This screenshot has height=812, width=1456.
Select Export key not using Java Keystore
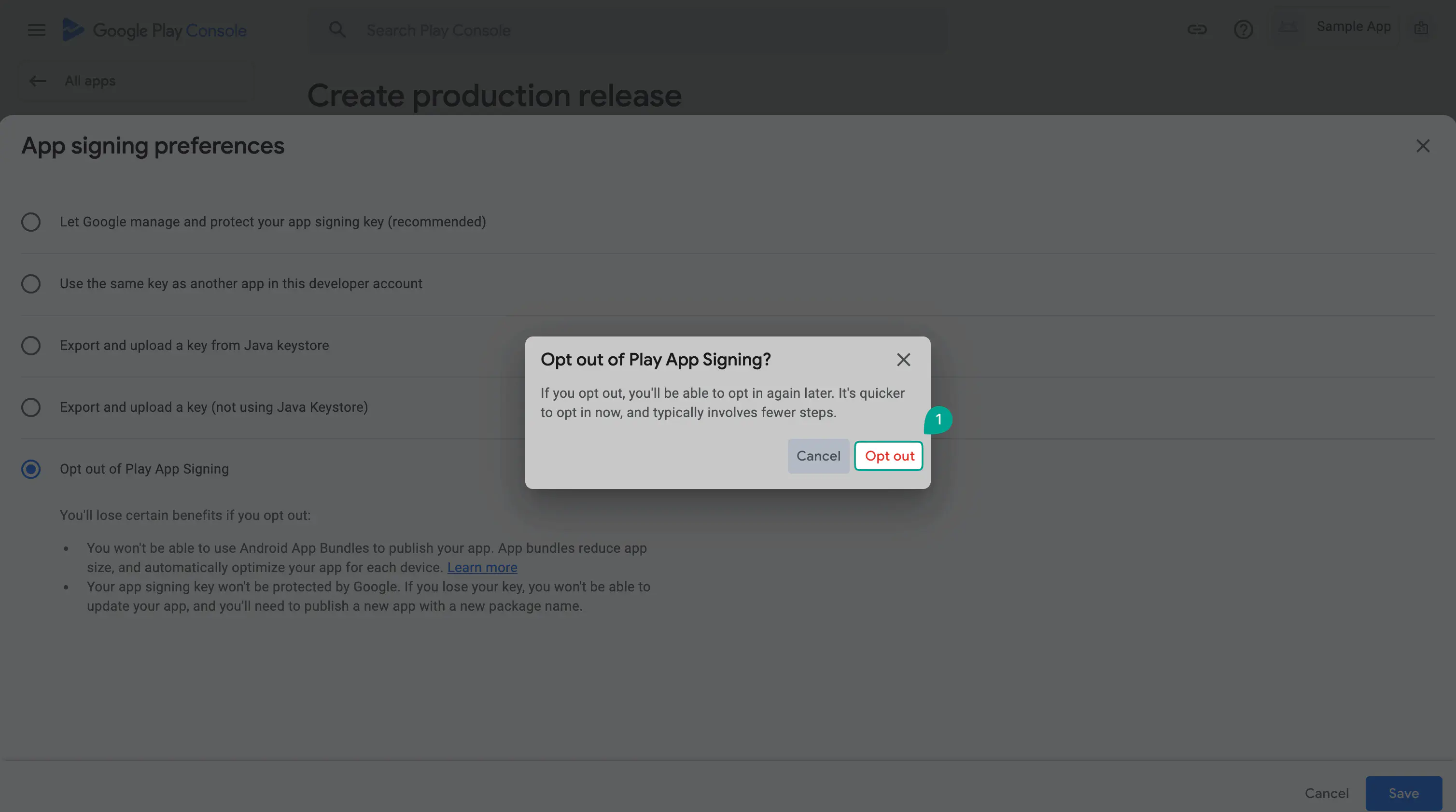(x=31, y=407)
